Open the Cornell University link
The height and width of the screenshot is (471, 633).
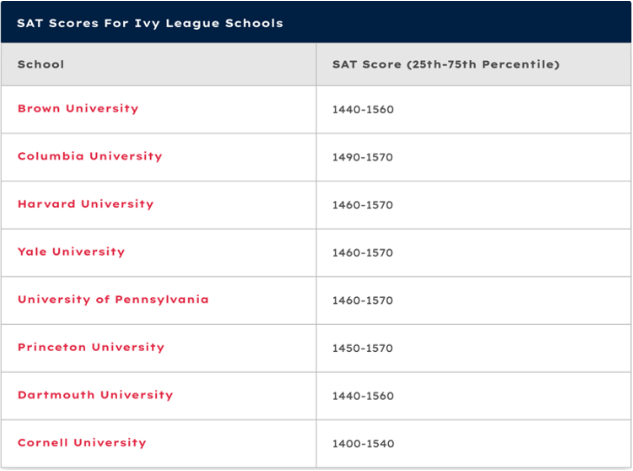click(x=82, y=443)
